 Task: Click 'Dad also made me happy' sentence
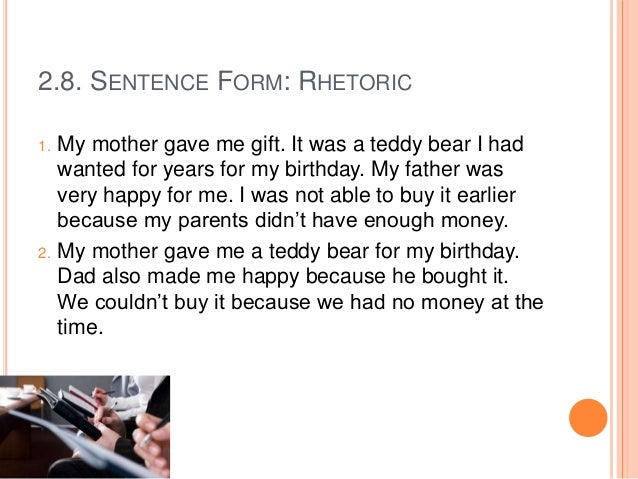(x=178, y=277)
